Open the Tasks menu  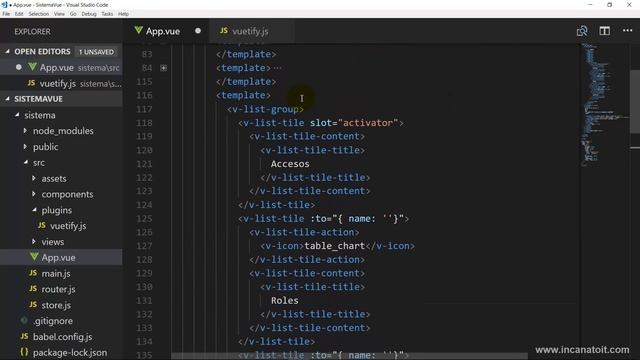point(107,14)
